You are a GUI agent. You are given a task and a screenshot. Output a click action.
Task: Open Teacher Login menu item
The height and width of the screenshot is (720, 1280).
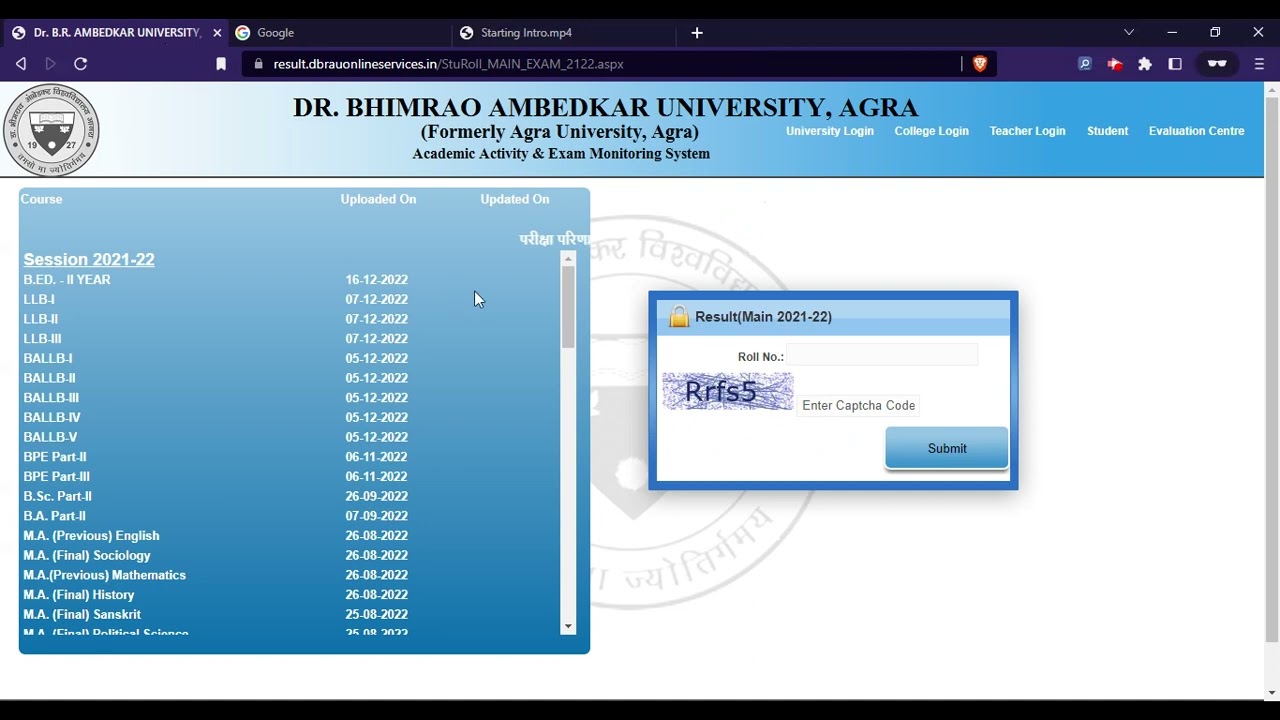coord(1027,131)
